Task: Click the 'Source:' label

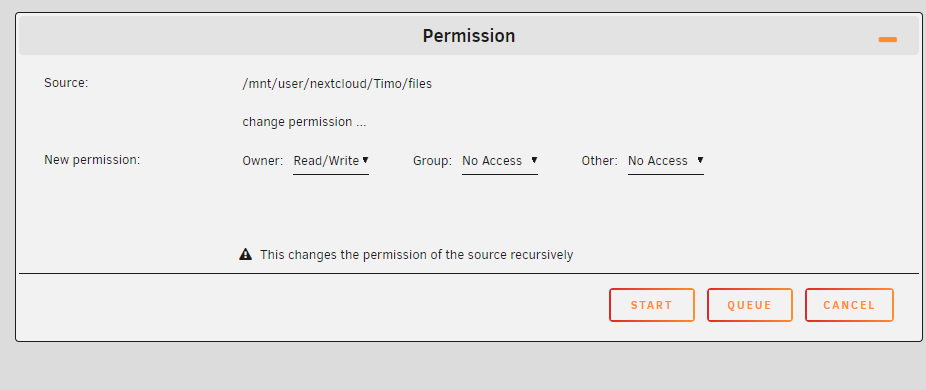Action: [66, 83]
